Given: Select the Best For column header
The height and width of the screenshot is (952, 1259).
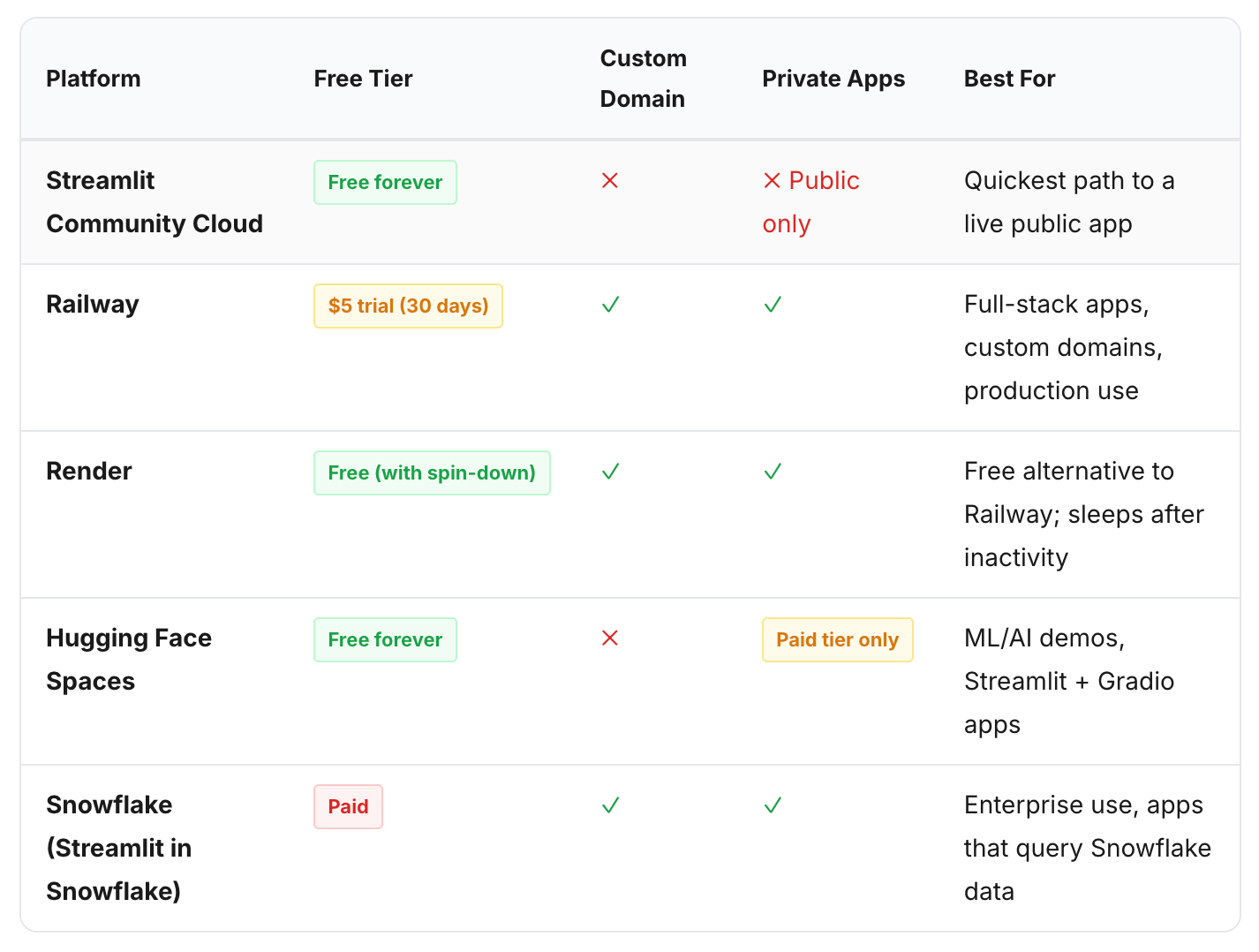Looking at the screenshot, I should coord(1009,79).
